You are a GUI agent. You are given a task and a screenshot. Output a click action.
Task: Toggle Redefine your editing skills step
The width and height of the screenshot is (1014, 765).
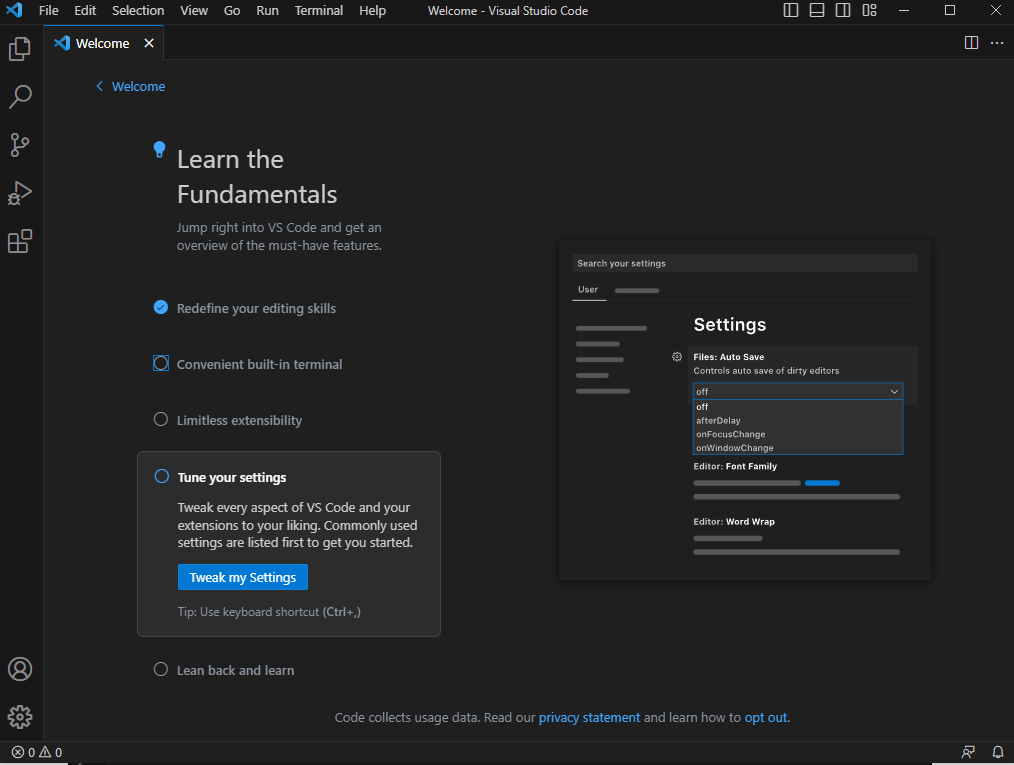pos(160,307)
